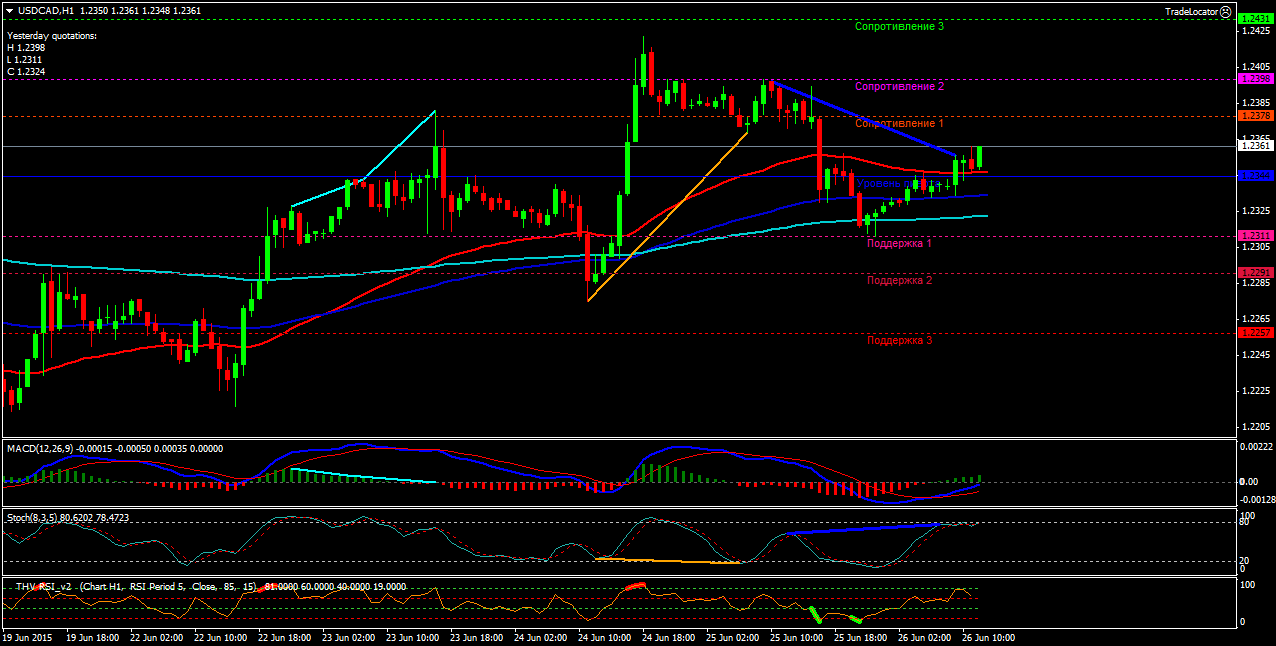Select the cyan divergence line in MACD panel
Screen dimensions: 1276x646
point(363,475)
